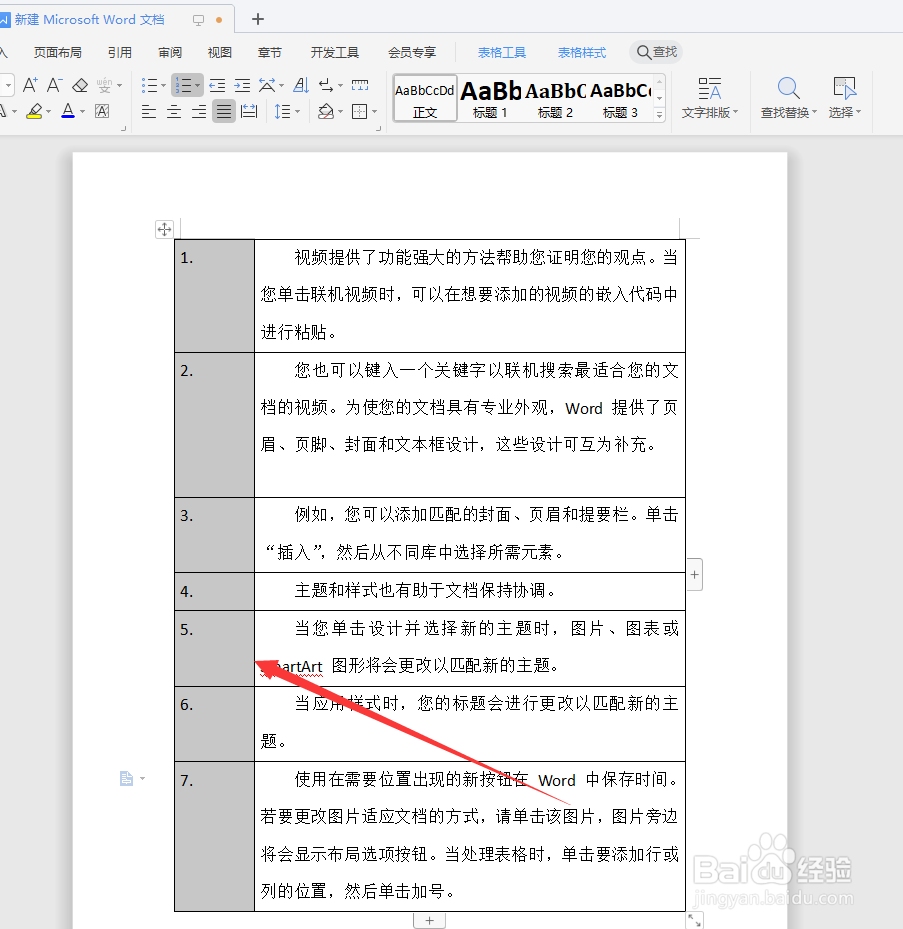This screenshot has width=903, height=929.
Task: Open Chinese layout character scaling tool
Action: 267,85
